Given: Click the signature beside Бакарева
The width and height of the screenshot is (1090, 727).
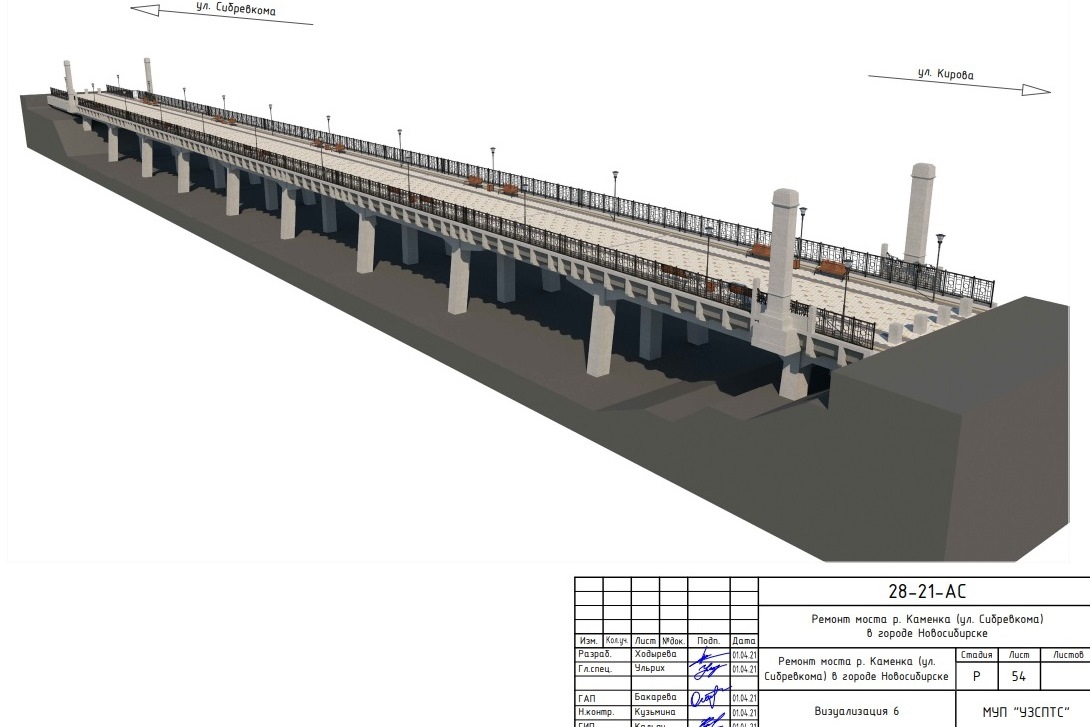Looking at the screenshot, I should coord(709,697).
